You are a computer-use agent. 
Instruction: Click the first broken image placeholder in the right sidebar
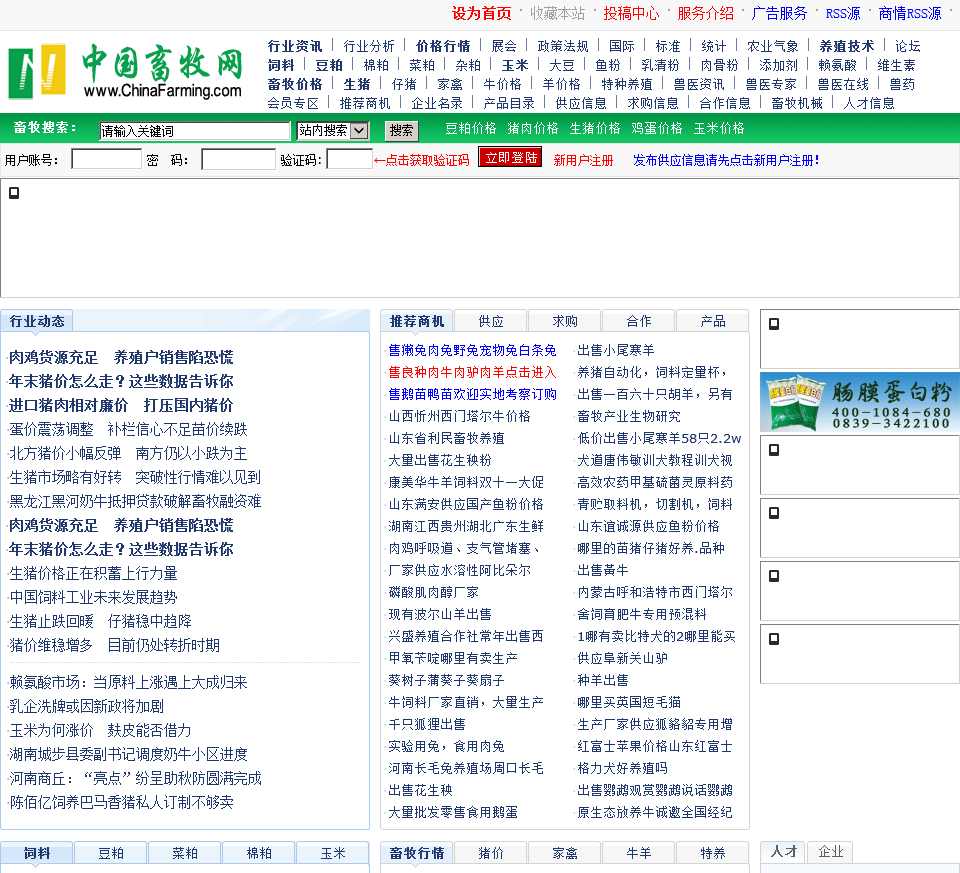tap(774, 323)
